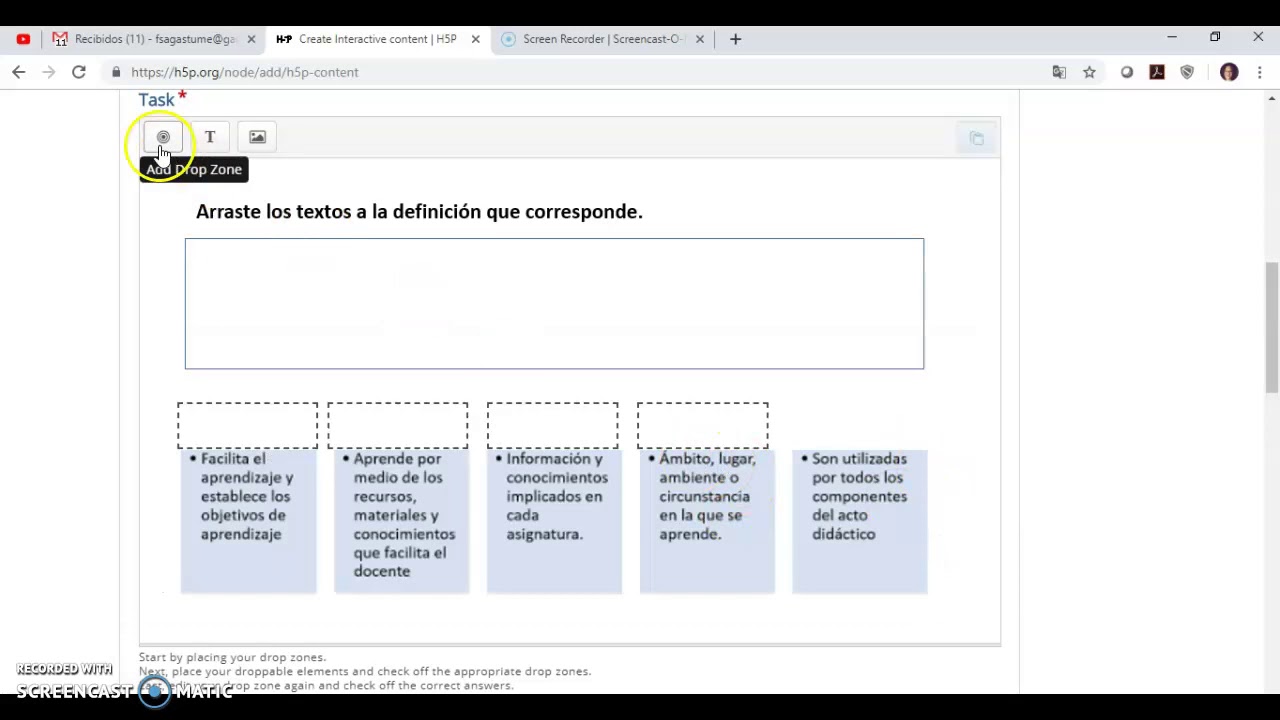Select the 'Facilita el aprendizaje' text card
Screen dimensions: 1280x720
pyautogui.click(x=248, y=522)
